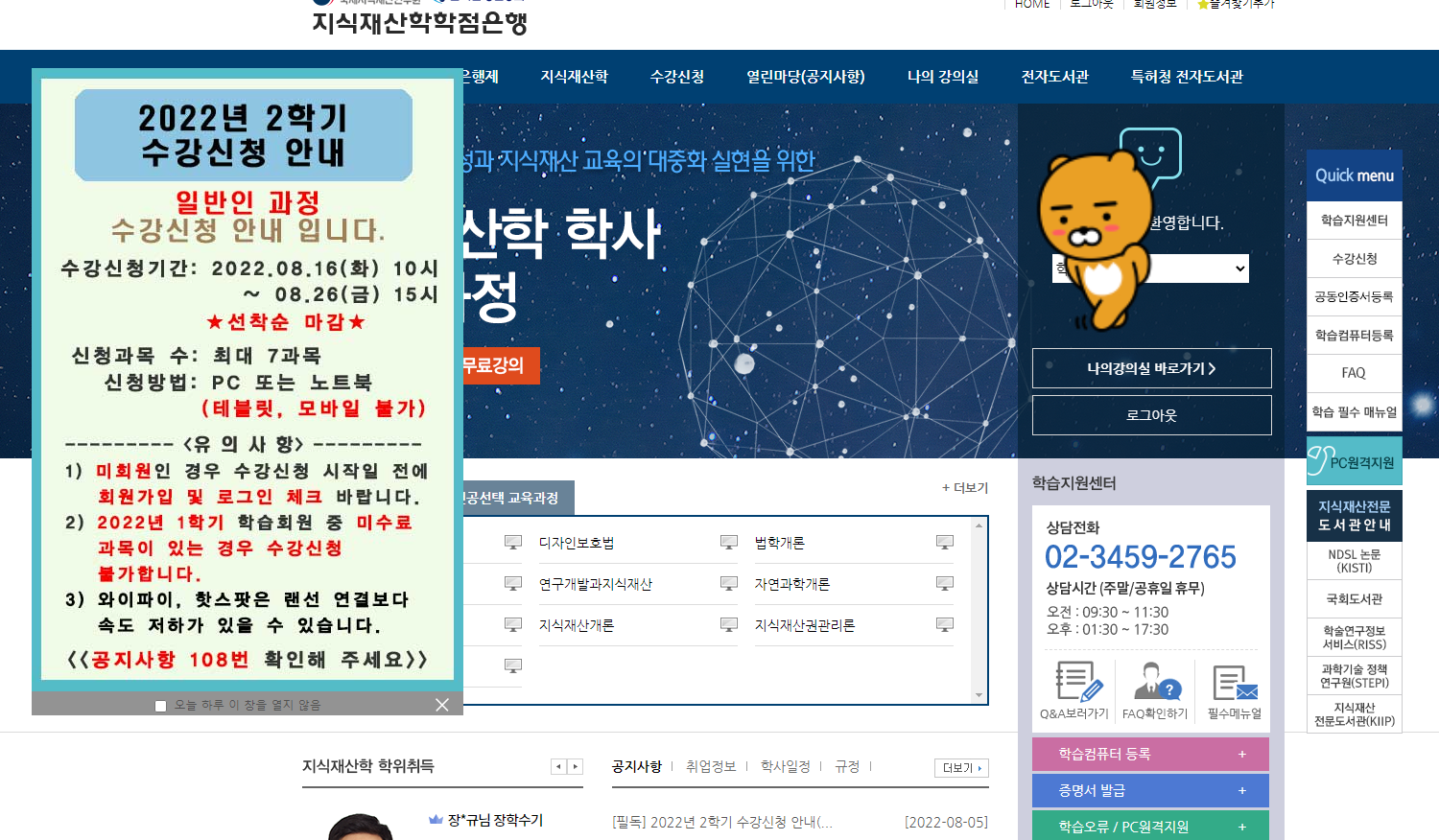Expand the 학습컴퓨터 등록 panel
The image size is (1439, 840).
click(1149, 754)
